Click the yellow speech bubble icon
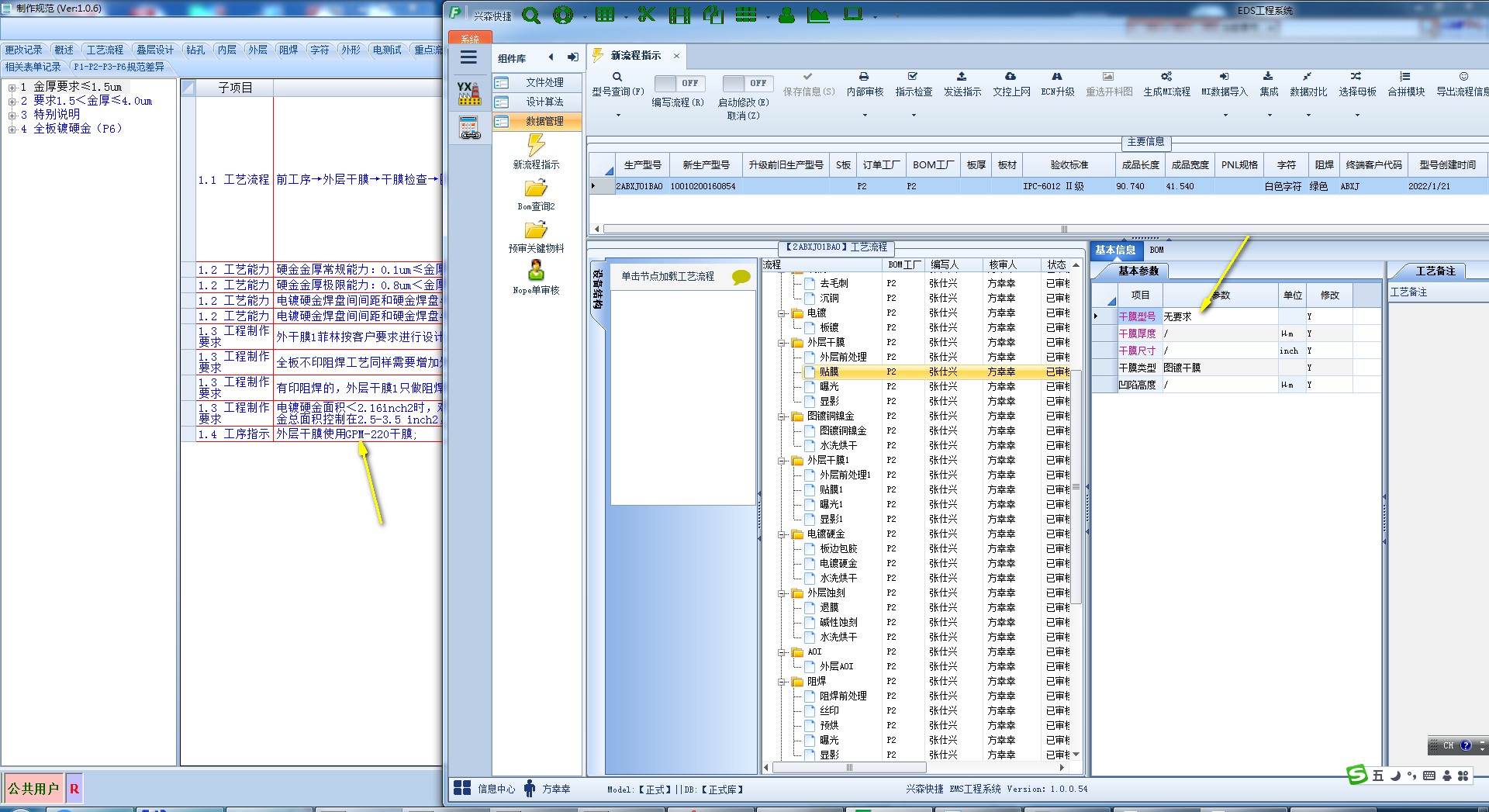Image resolution: width=1489 pixels, height=812 pixels. [741, 277]
